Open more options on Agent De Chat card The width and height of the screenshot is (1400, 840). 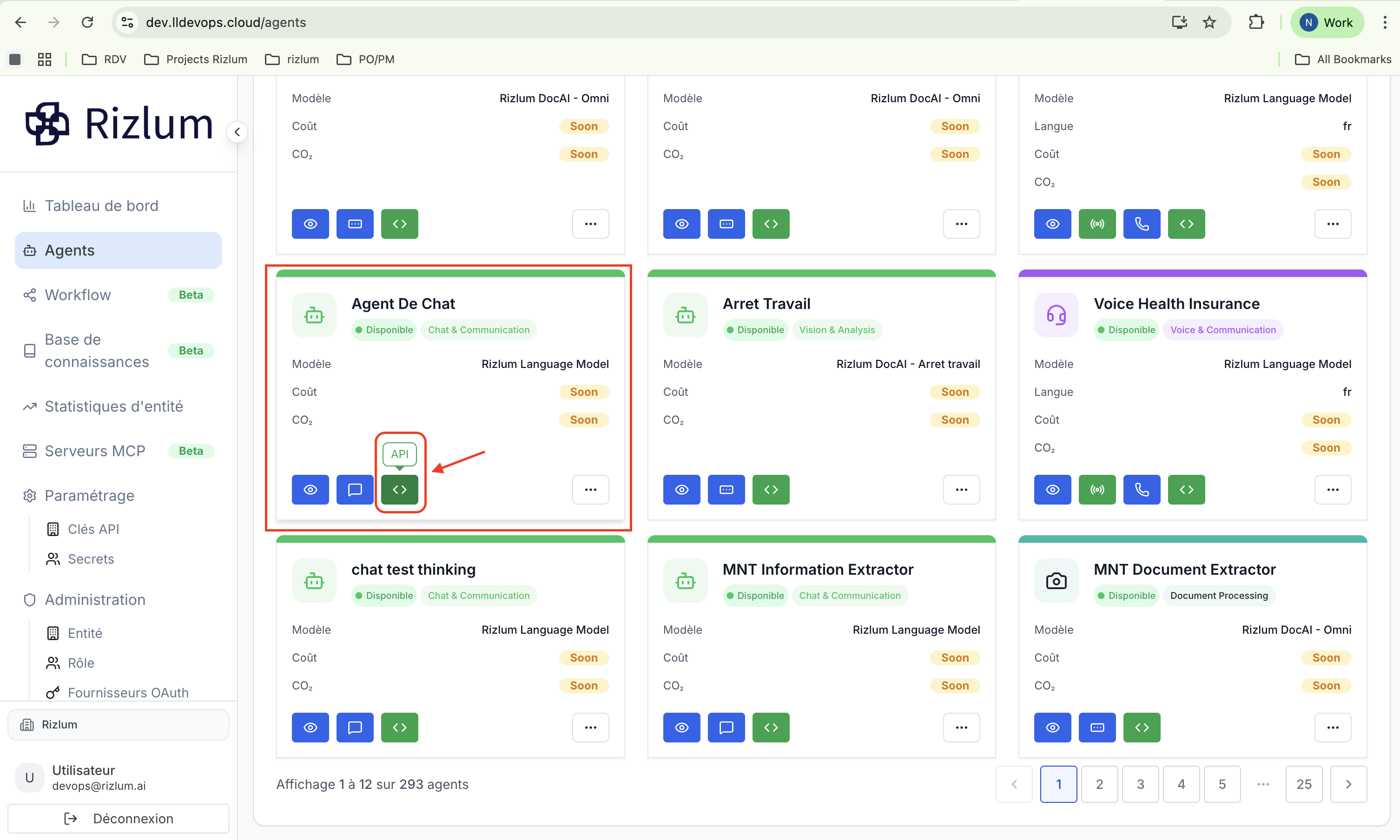point(590,489)
